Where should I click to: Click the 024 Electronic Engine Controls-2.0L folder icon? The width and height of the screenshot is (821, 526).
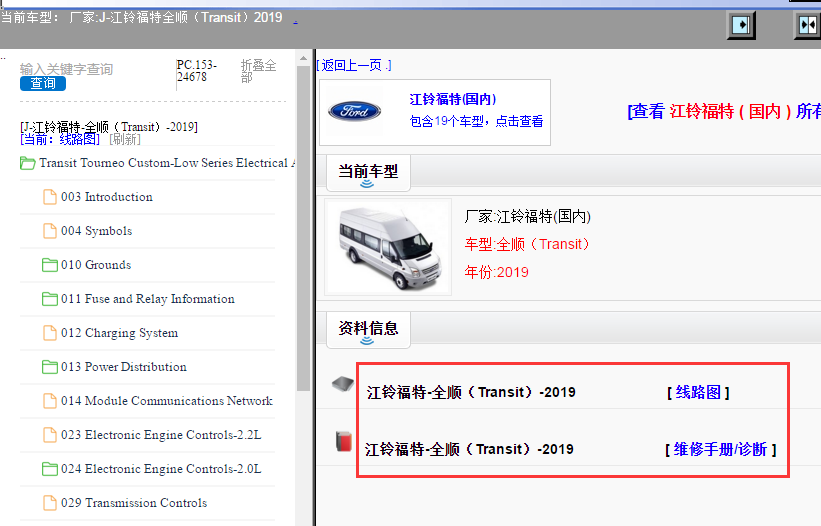pyautogui.click(x=50, y=469)
